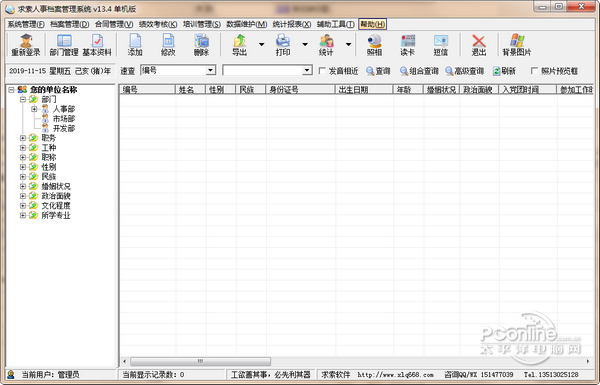600x385 pixels.
Task: Click the 高级查询 advanced query button
Action: pyautogui.click(x=465, y=71)
